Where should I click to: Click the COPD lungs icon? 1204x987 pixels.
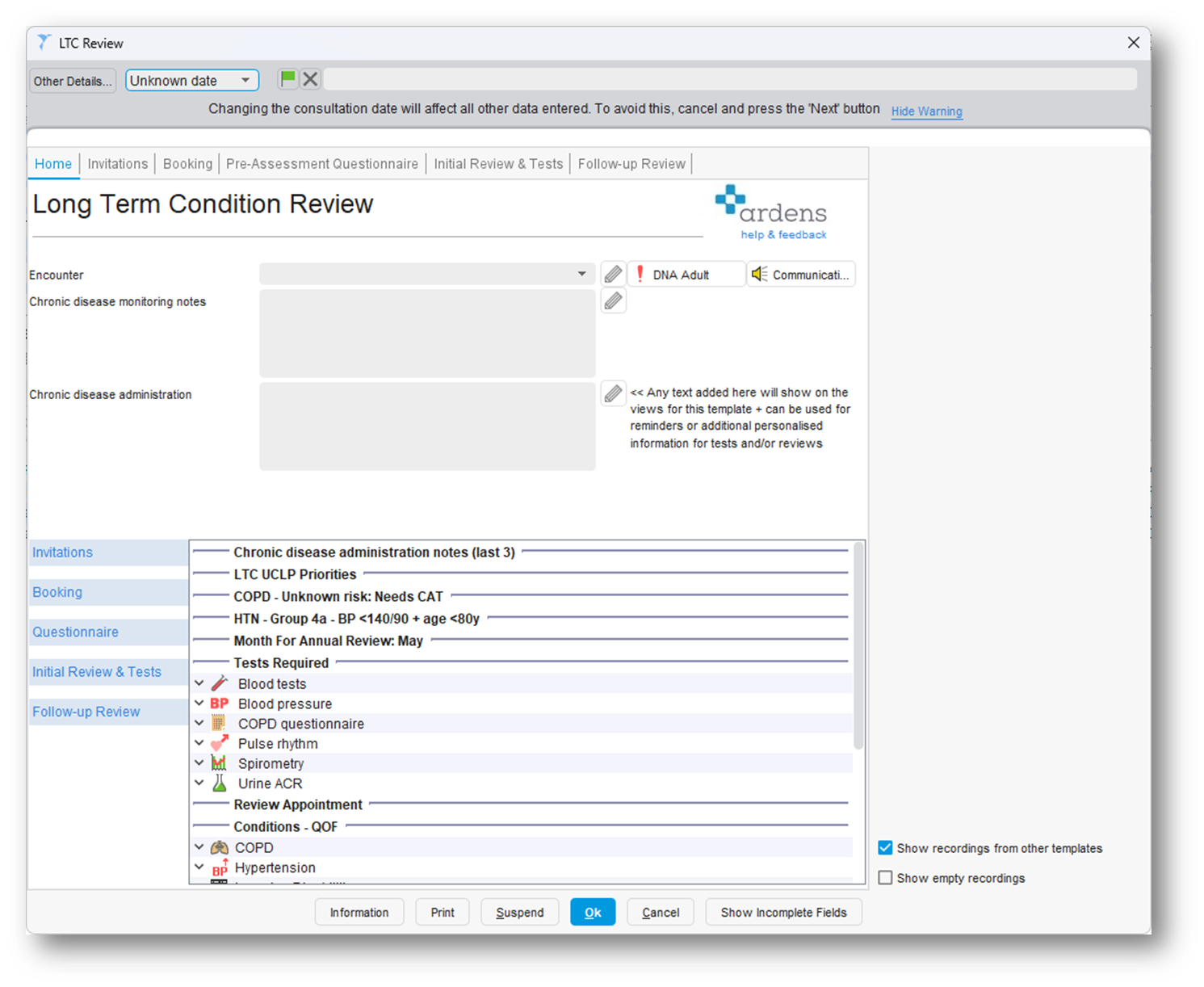click(x=219, y=847)
